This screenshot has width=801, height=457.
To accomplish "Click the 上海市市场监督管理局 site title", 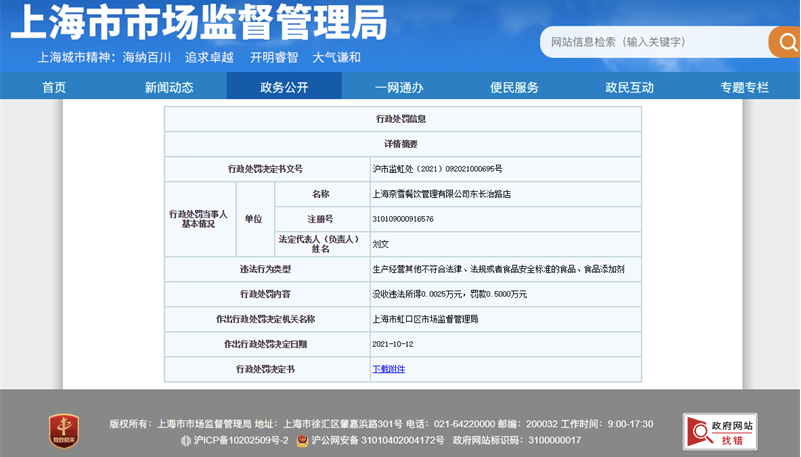I will point(199,22).
